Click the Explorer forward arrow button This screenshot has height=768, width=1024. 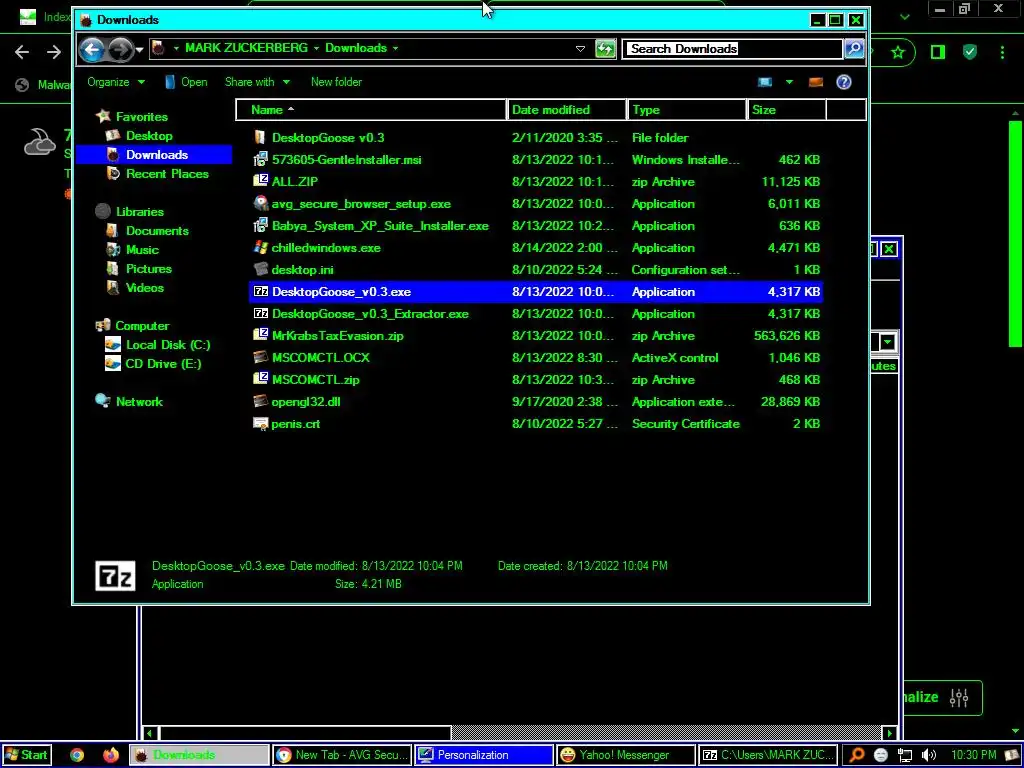[120, 49]
